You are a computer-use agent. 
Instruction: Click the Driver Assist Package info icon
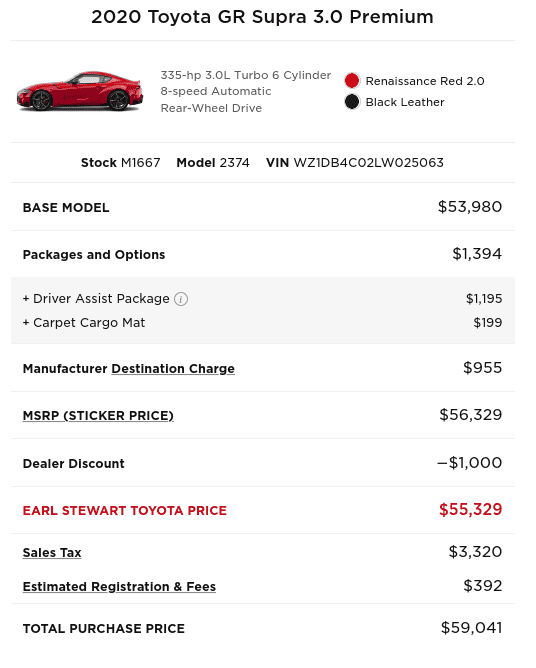click(x=181, y=299)
